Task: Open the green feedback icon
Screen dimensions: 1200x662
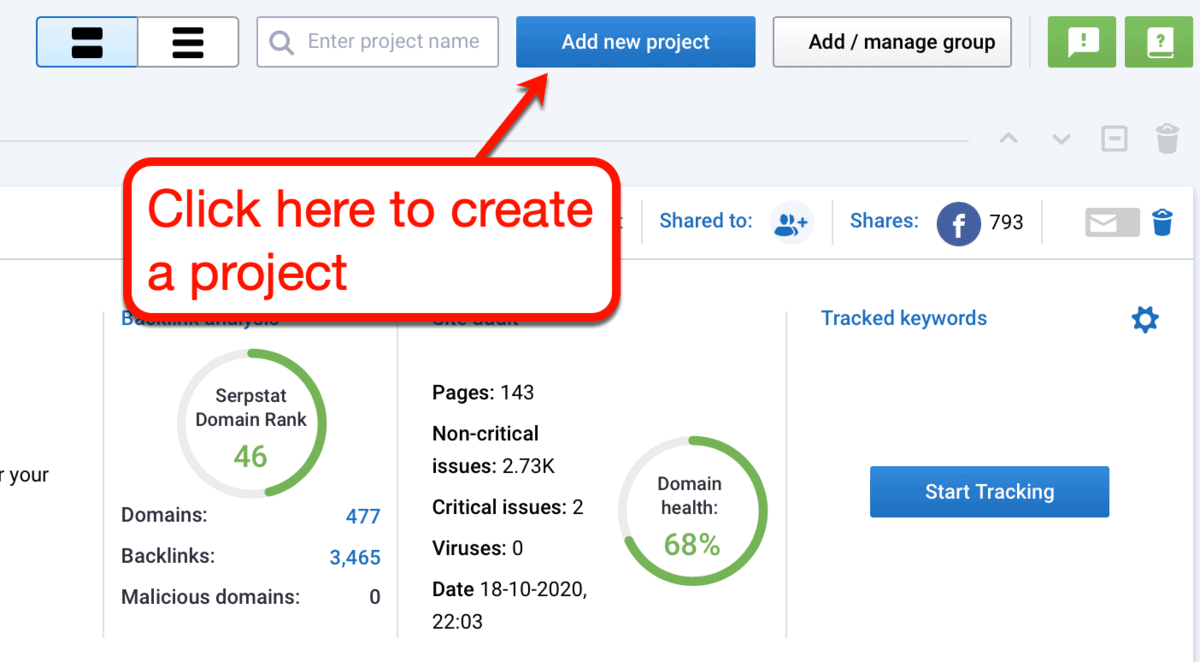Action: coord(1081,42)
